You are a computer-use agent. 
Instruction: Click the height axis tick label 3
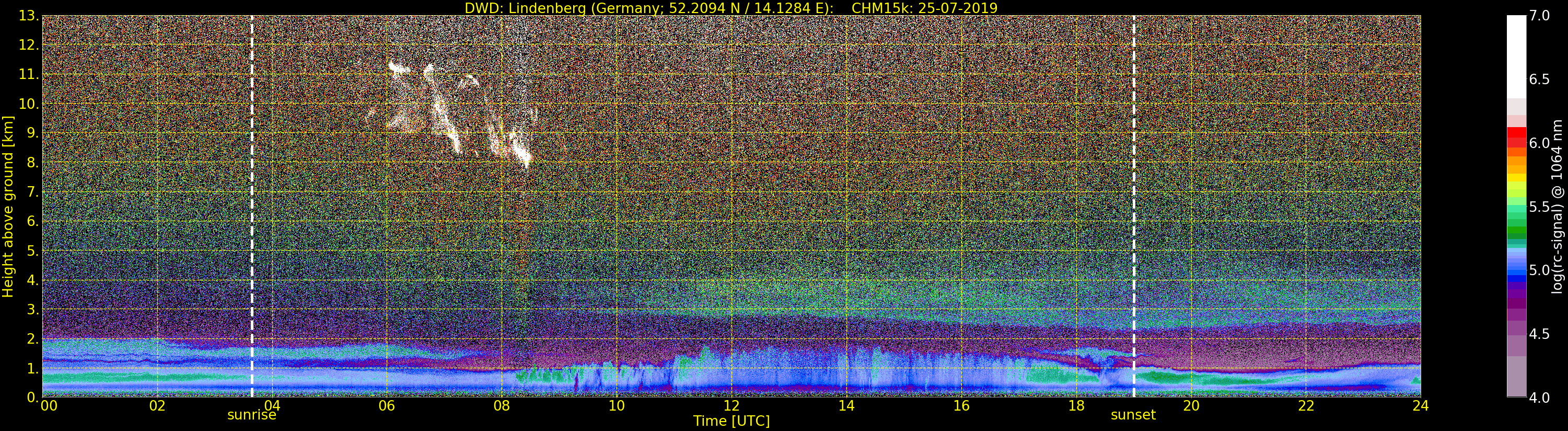[x=32, y=309]
